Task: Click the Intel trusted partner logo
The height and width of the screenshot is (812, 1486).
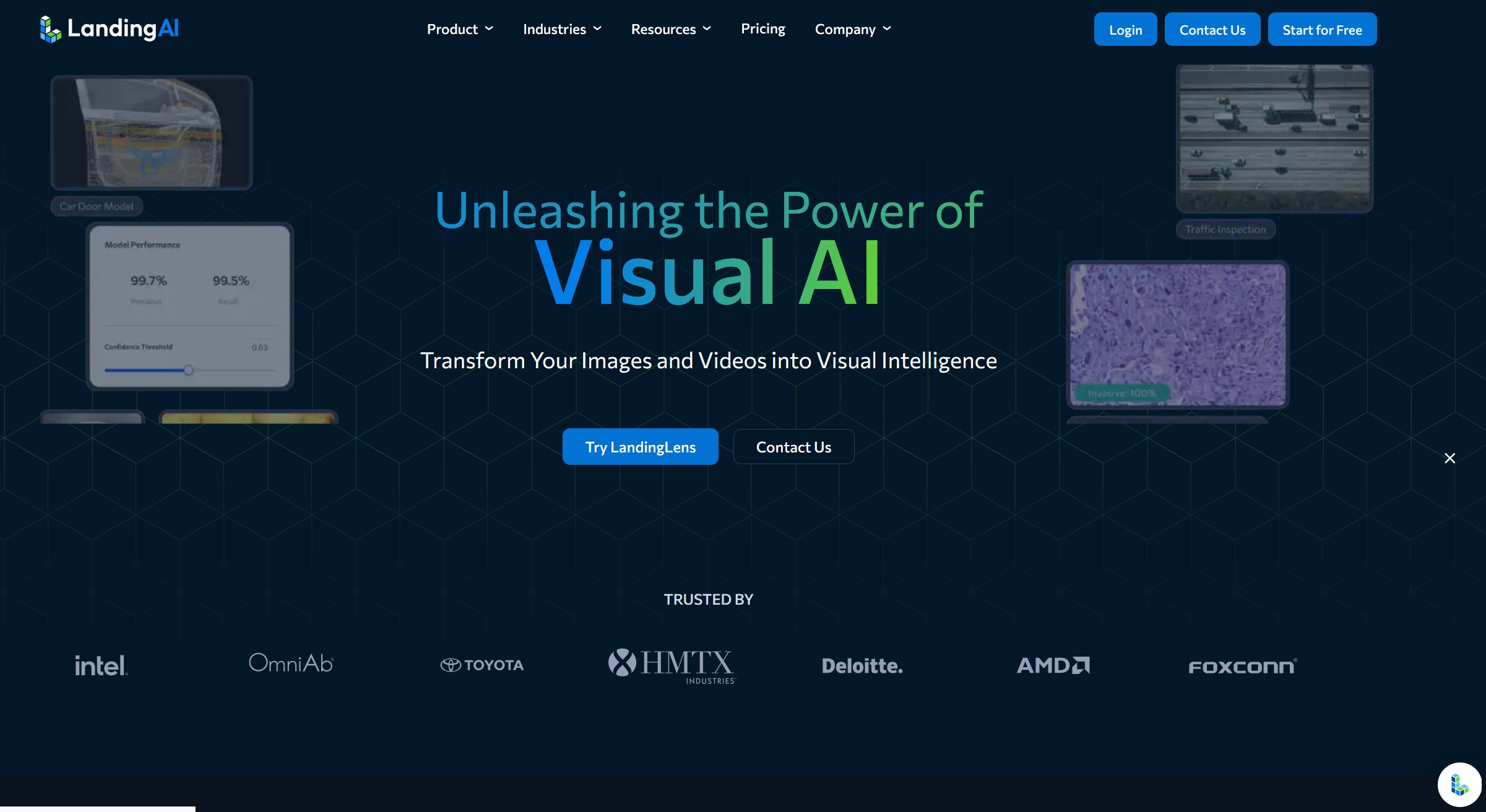Action: click(100, 663)
